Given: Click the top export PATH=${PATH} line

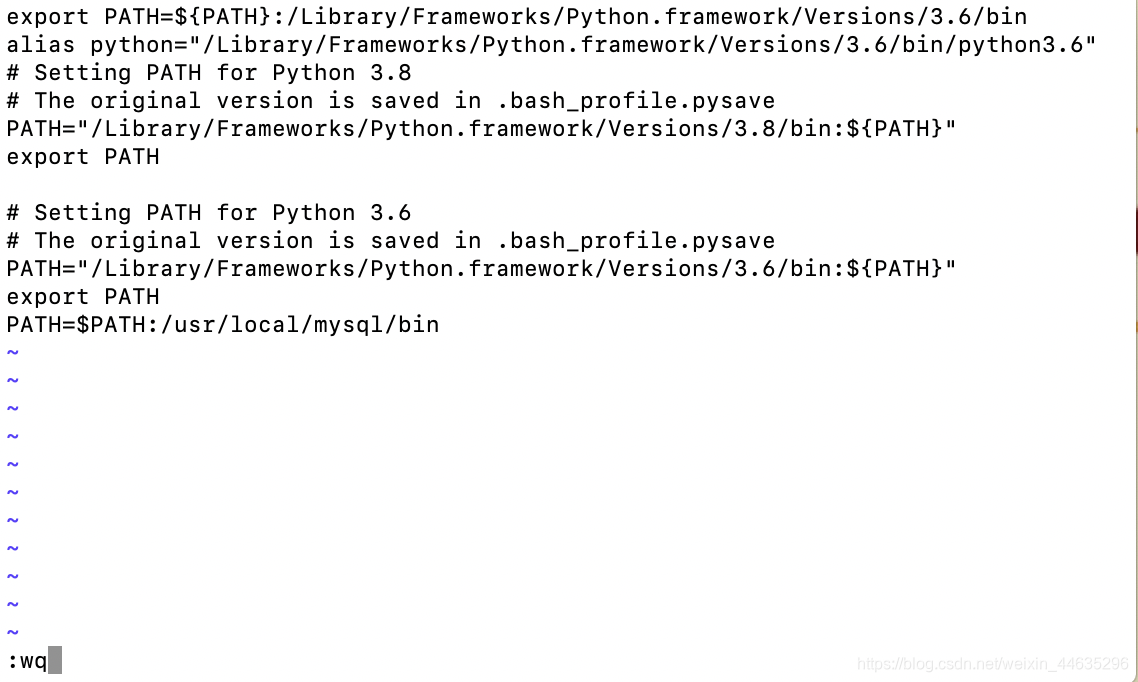Looking at the screenshot, I should (517, 17).
